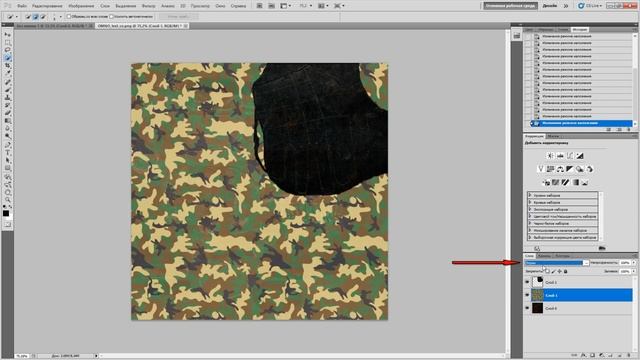Viewport: 640px width, 360px height.
Task: Open the Файл menu
Action: point(22,6)
